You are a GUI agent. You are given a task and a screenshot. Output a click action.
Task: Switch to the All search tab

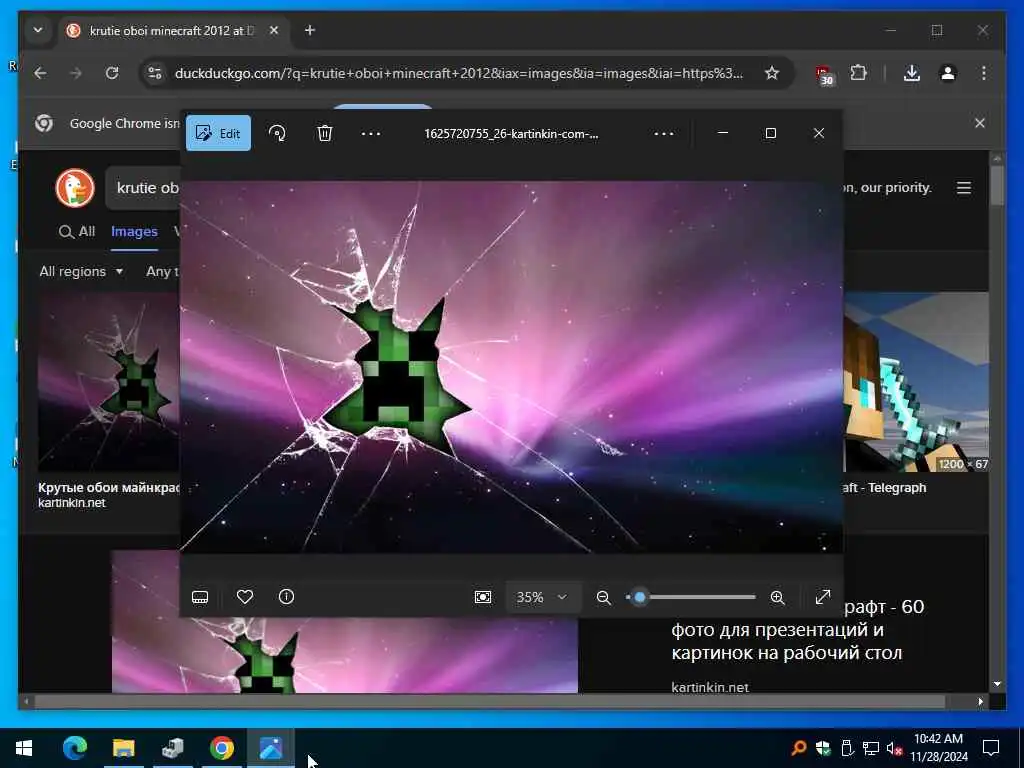[x=77, y=231]
